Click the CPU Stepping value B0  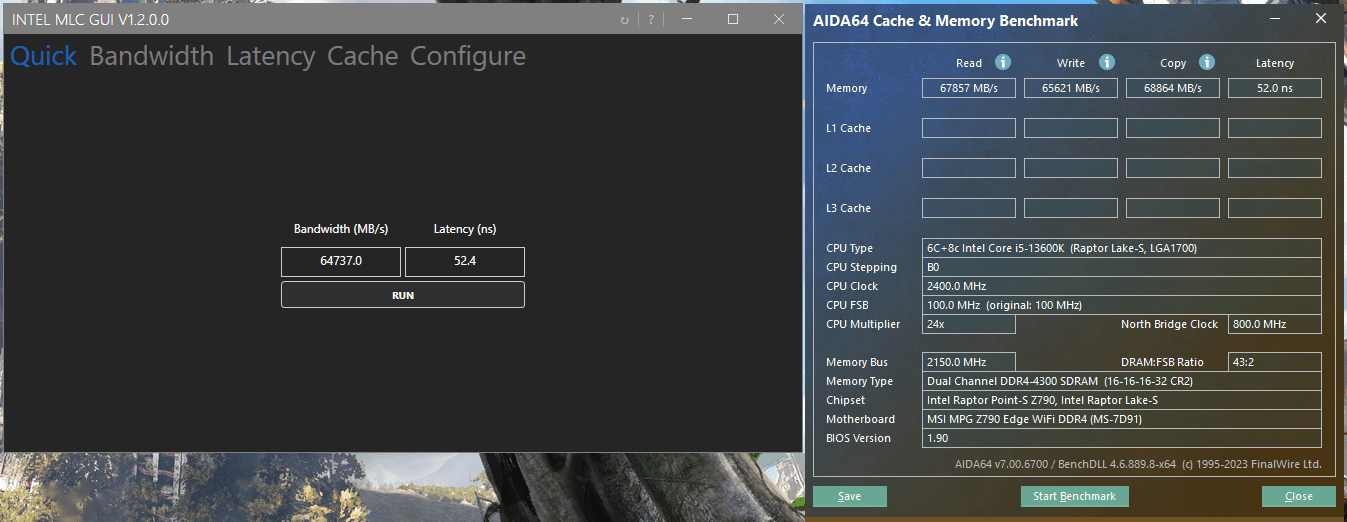1122,267
